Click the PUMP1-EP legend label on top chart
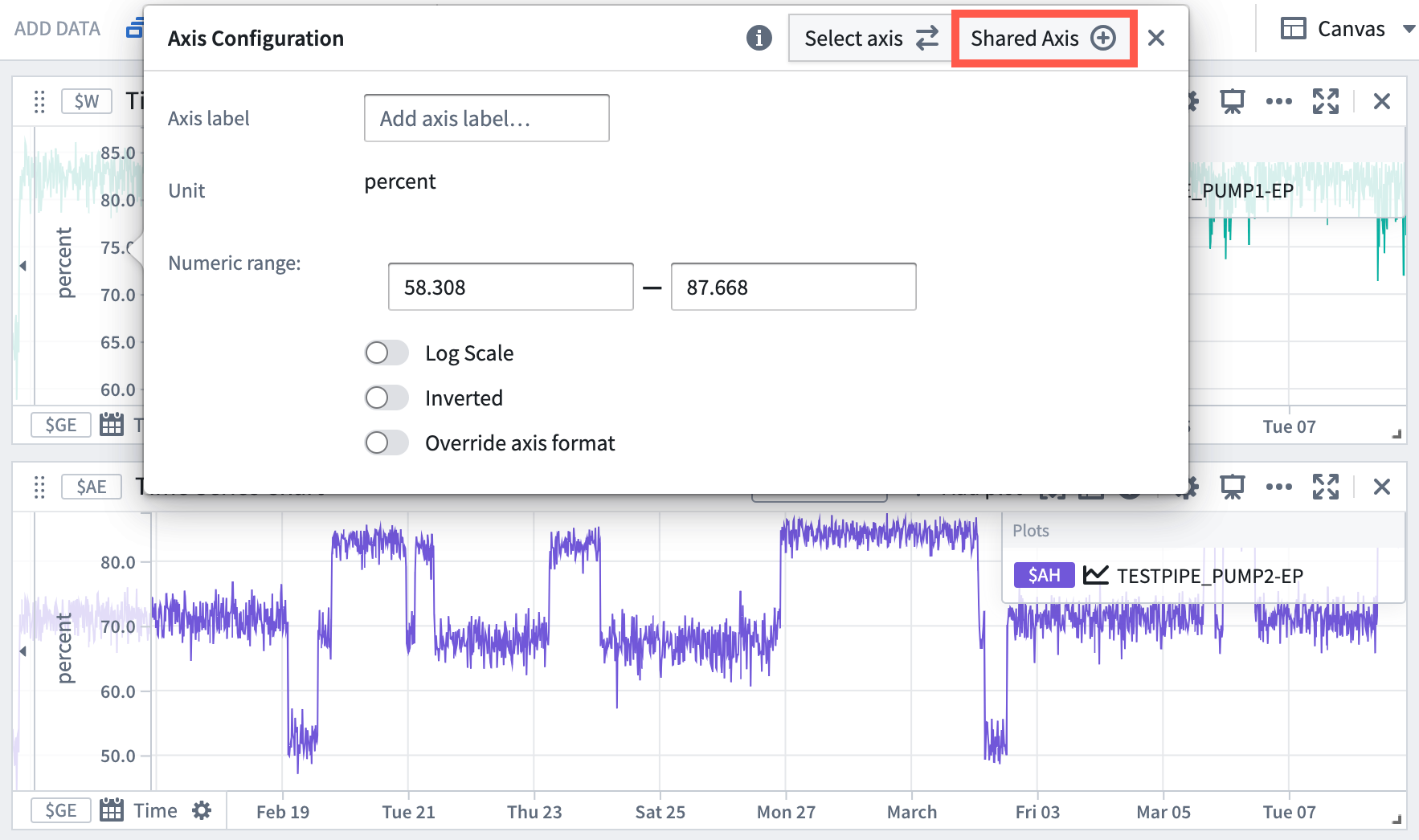1419x840 pixels. coord(1241,190)
